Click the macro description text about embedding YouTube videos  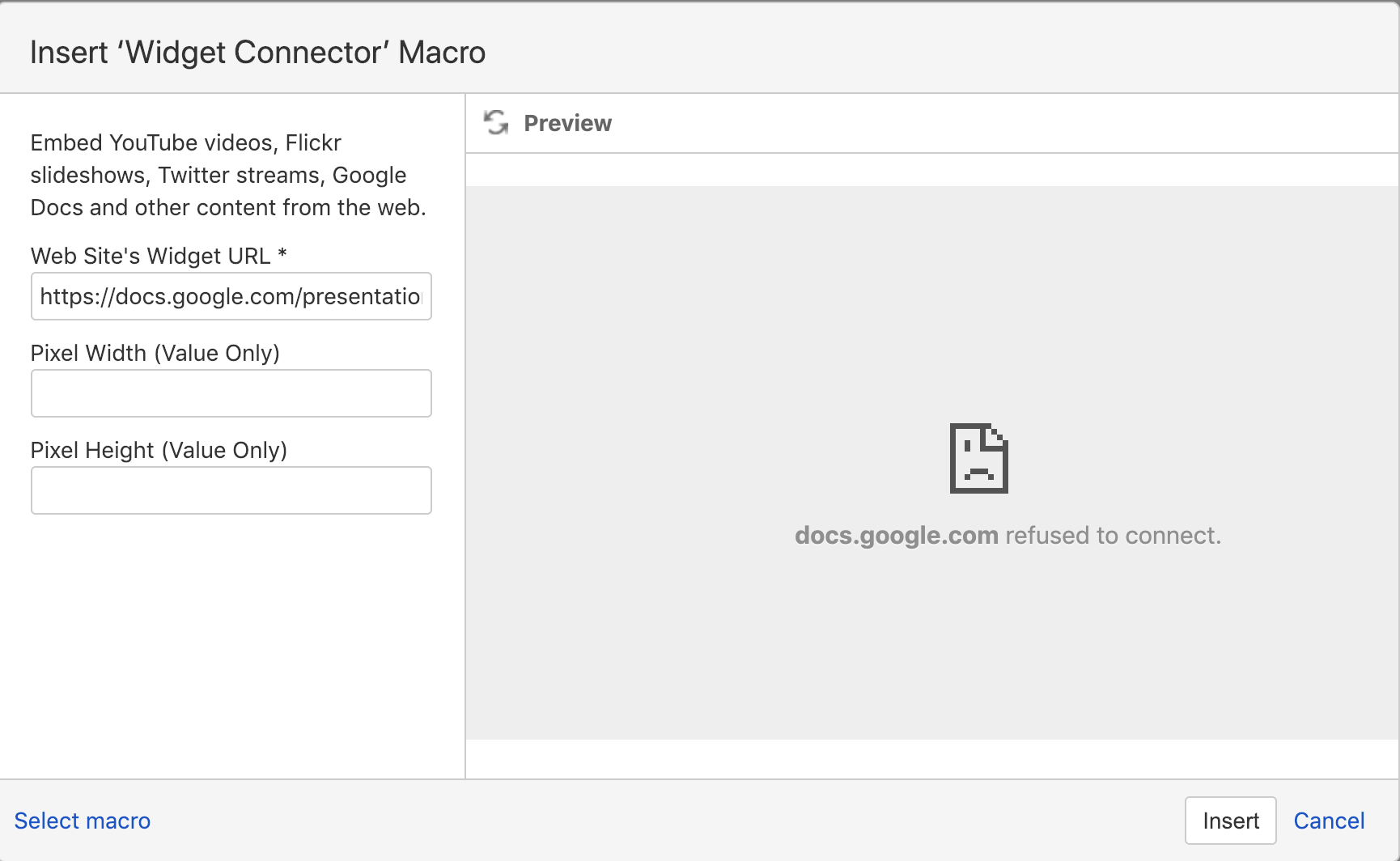(x=229, y=175)
